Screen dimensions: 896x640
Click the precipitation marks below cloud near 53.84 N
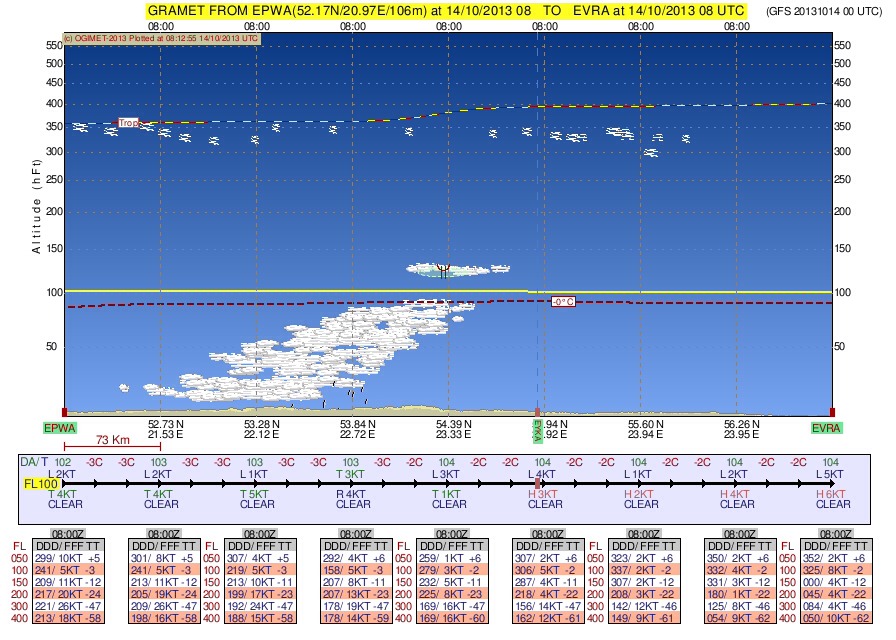(351, 393)
